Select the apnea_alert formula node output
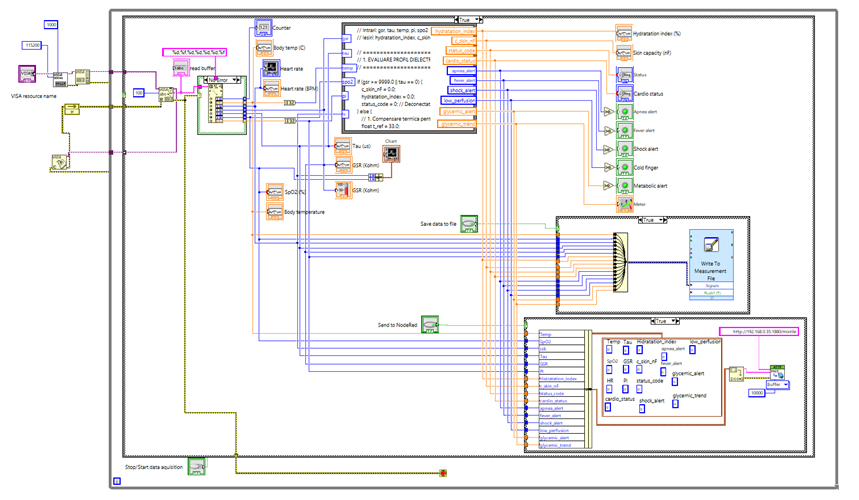The height and width of the screenshot is (500, 859). 462,71
